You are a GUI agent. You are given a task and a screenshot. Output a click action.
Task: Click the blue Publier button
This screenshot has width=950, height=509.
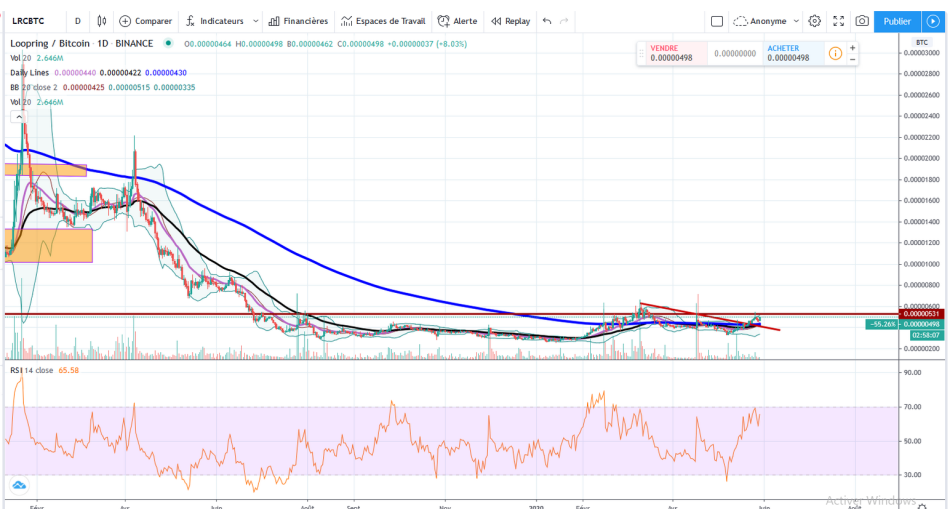[x=897, y=21]
